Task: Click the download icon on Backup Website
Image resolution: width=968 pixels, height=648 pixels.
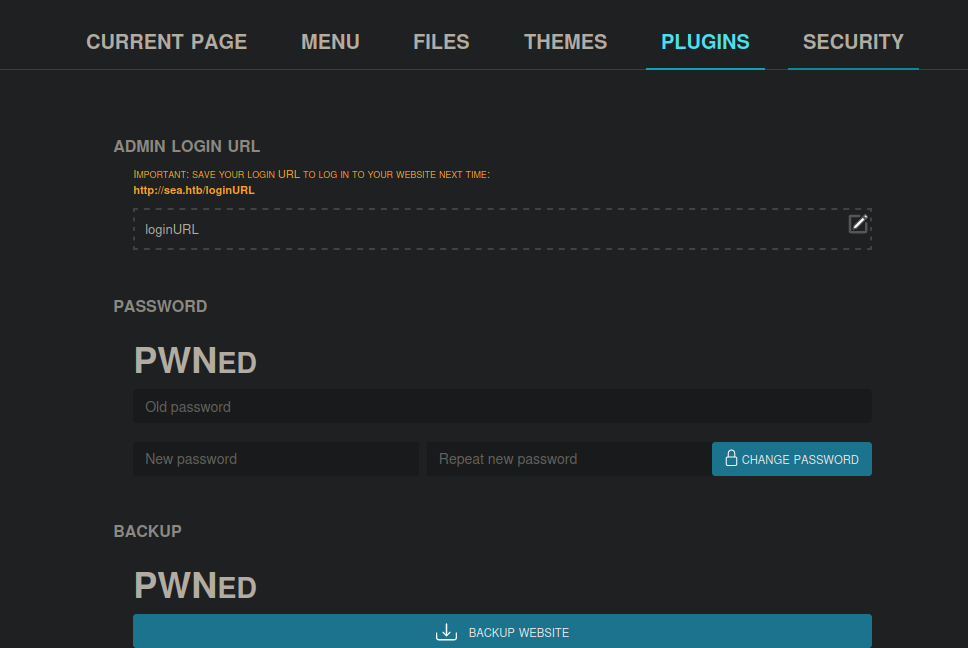Action: tap(446, 632)
